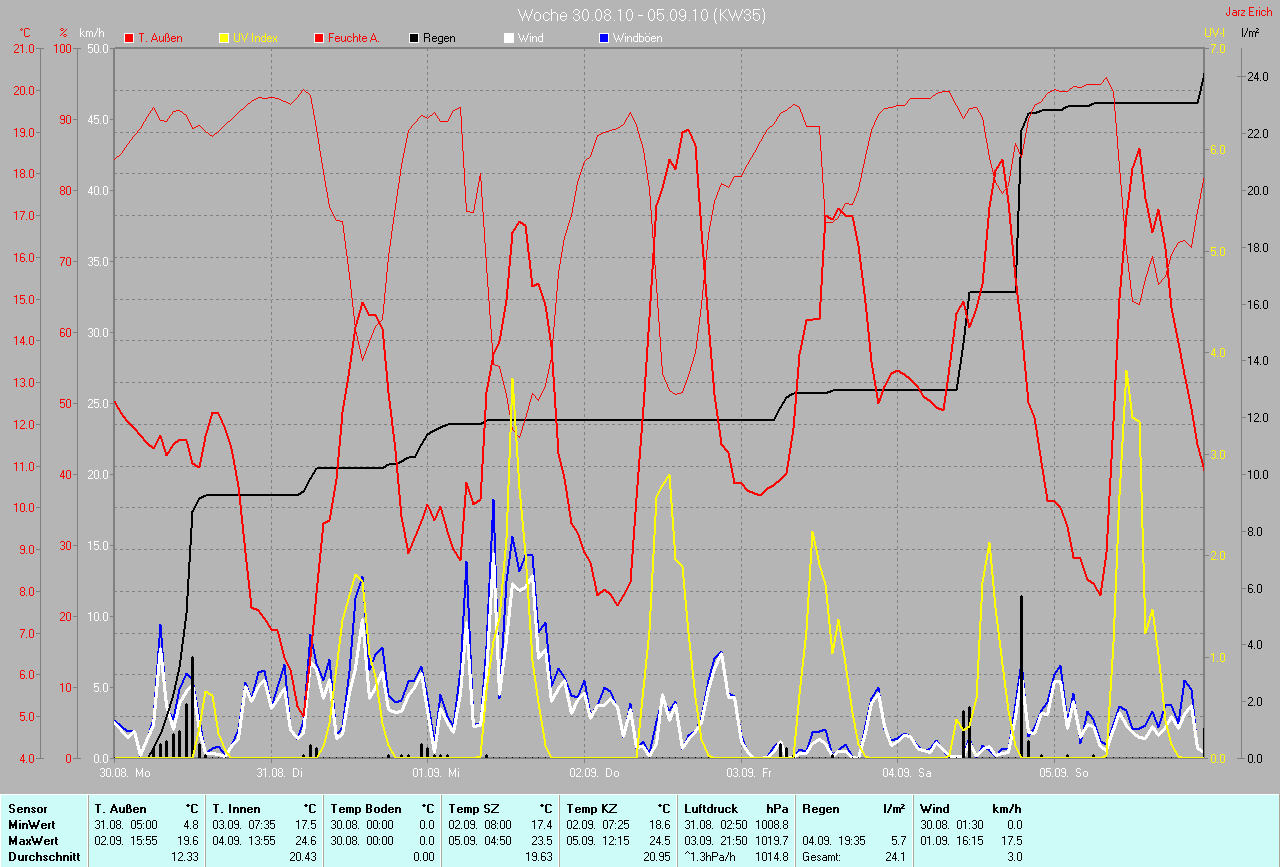Click the 'Feuchte A.' legend label
This screenshot has height=867, width=1280.
(354, 38)
